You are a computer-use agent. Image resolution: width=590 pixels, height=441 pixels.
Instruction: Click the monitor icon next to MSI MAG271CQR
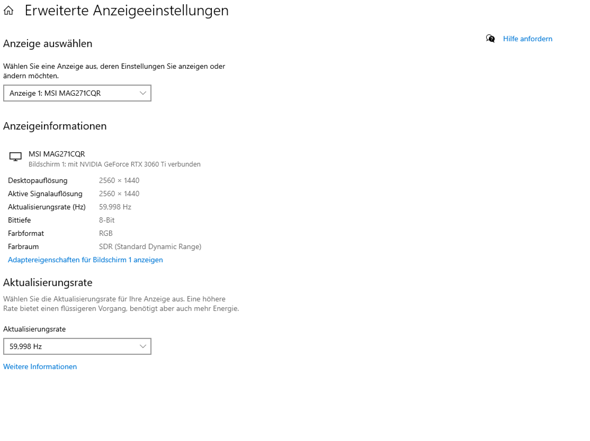point(15,157)
